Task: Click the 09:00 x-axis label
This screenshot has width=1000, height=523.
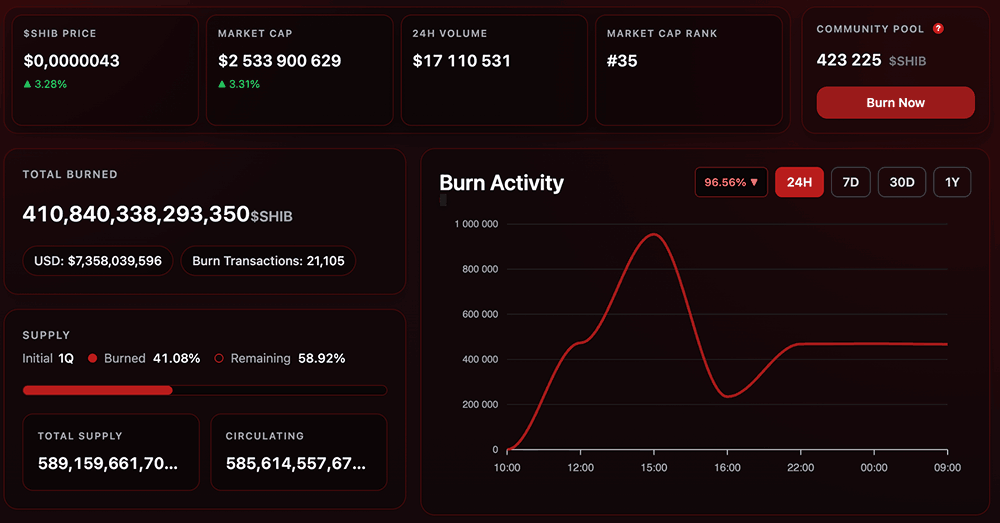Action: (x=947, y=468)
